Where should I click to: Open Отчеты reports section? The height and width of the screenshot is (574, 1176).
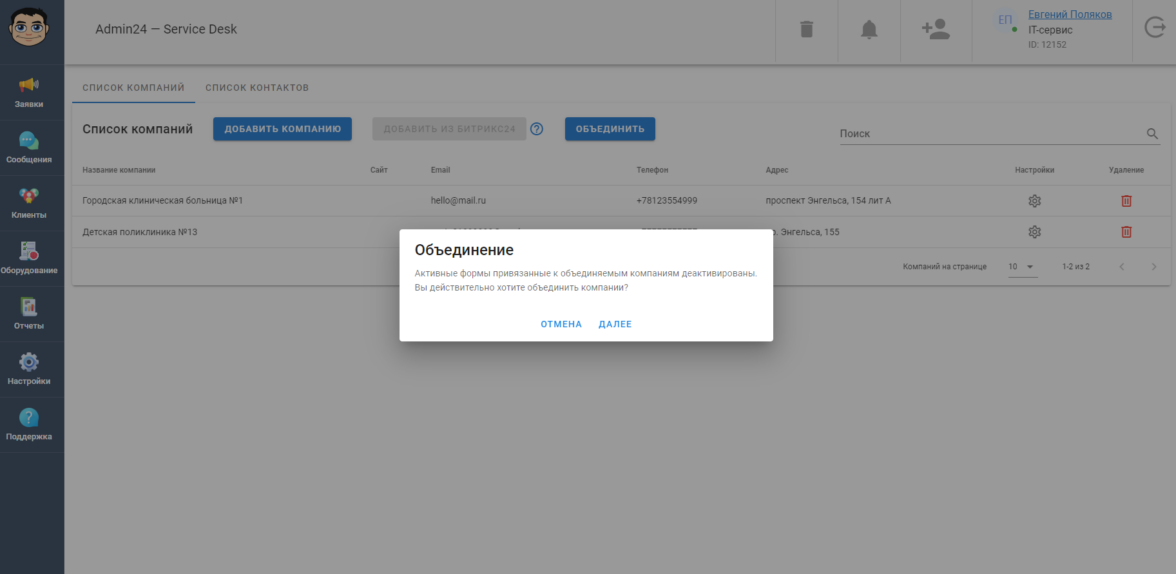pos(29,314)
